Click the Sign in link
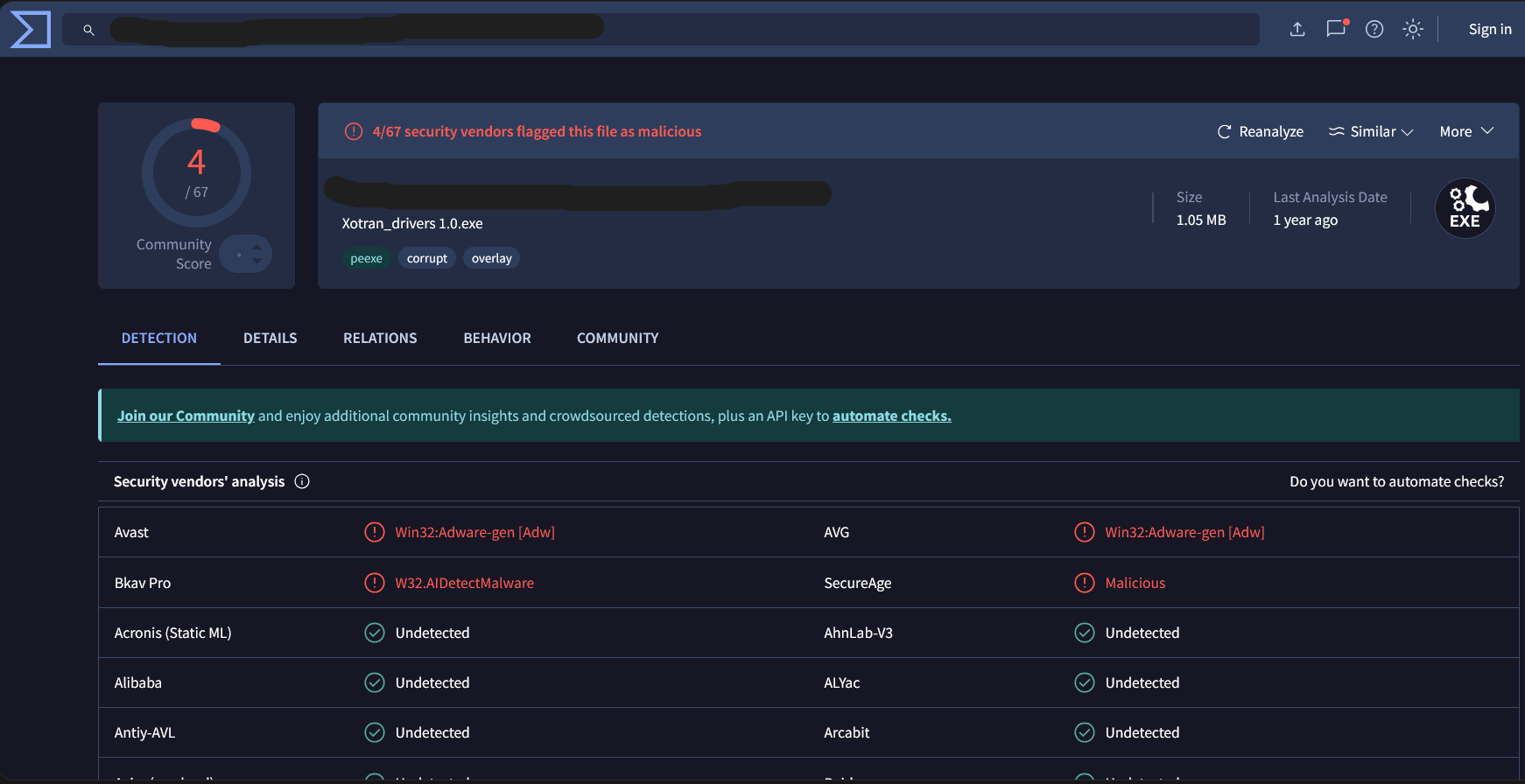The image size is (1525, 784). 1490,29
